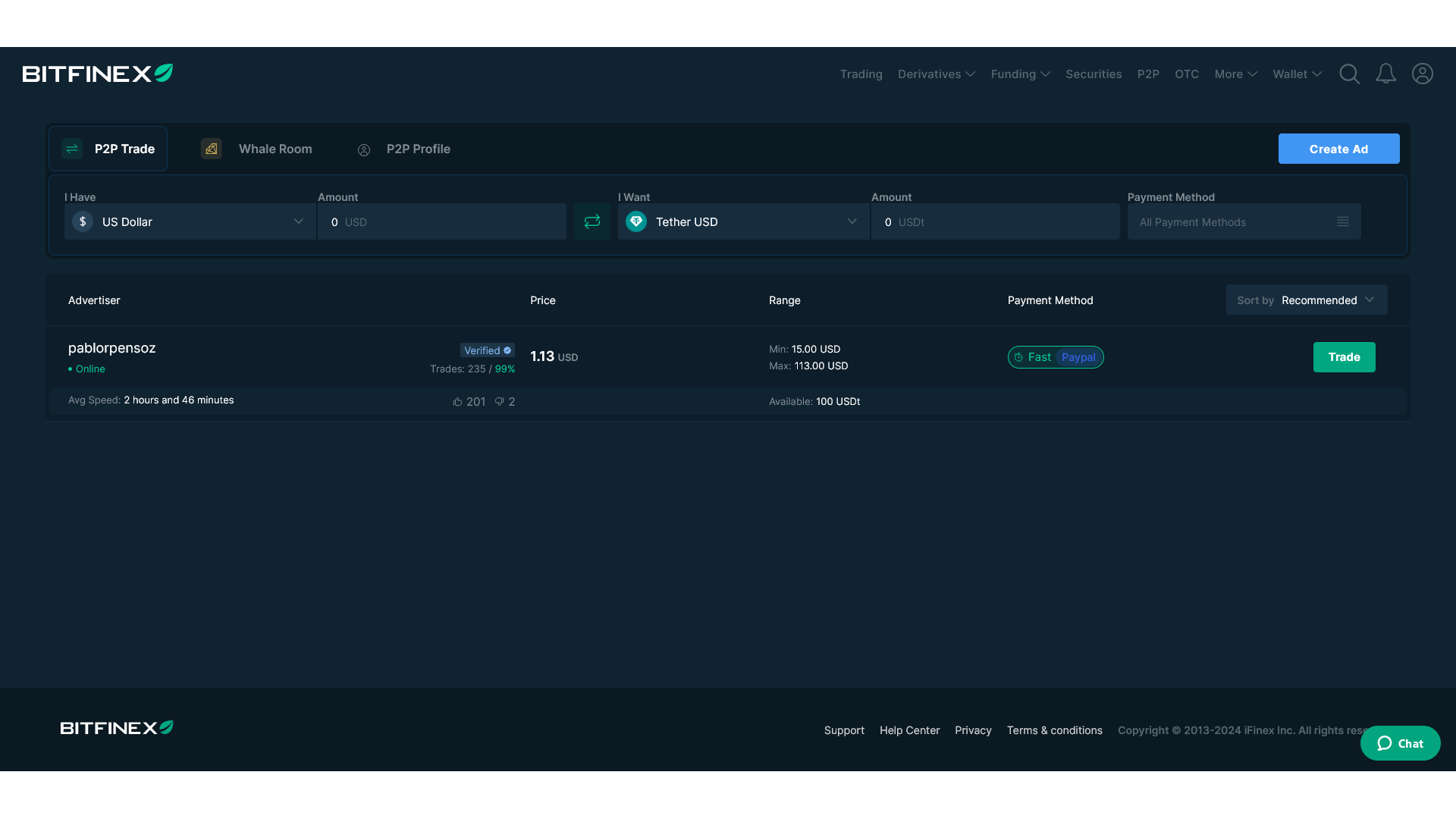The width and height of the screenshot is (1456, 819).
Task: Open the Support footer link
Action: [x=844, y=730]
